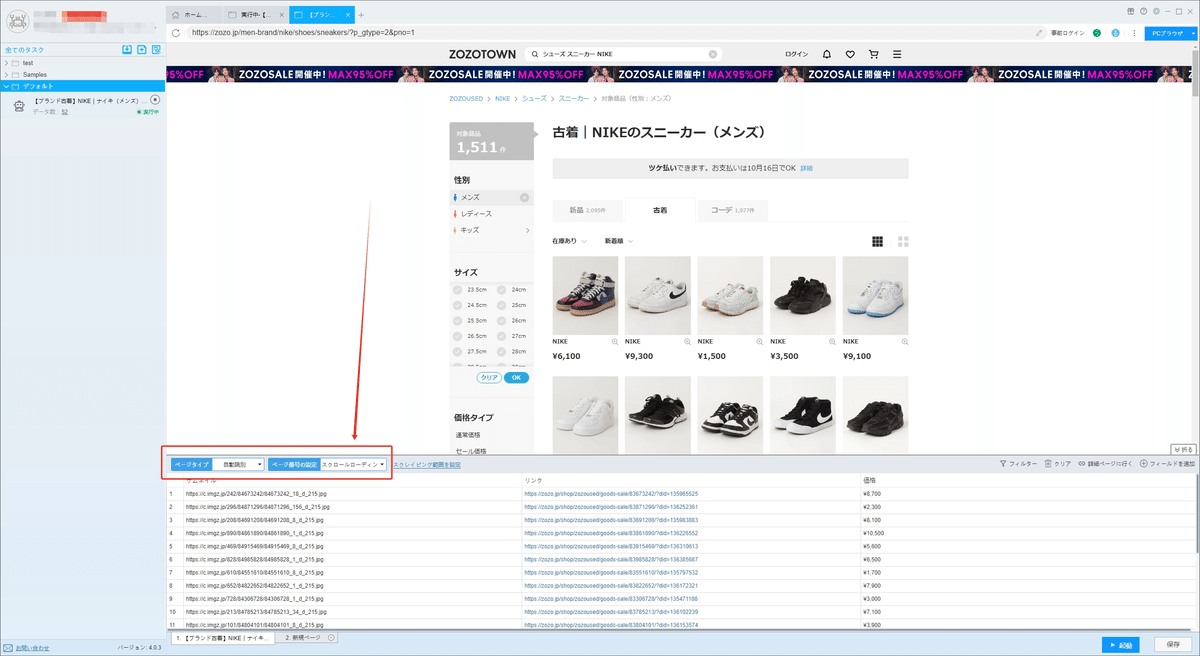
Task: Click the zoom icon on the ¥3,500 NIKE item
Action: click(x=832, y=341)
